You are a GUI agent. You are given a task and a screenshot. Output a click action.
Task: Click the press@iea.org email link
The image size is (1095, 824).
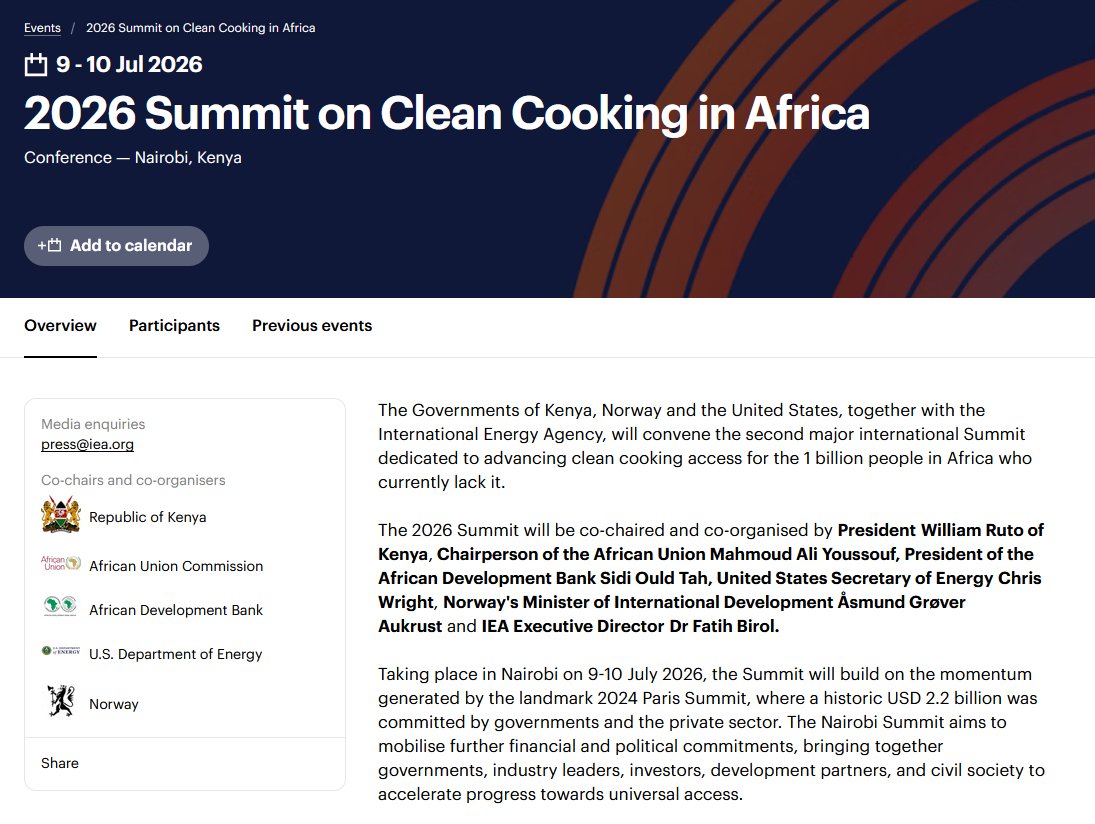[87, 444]
